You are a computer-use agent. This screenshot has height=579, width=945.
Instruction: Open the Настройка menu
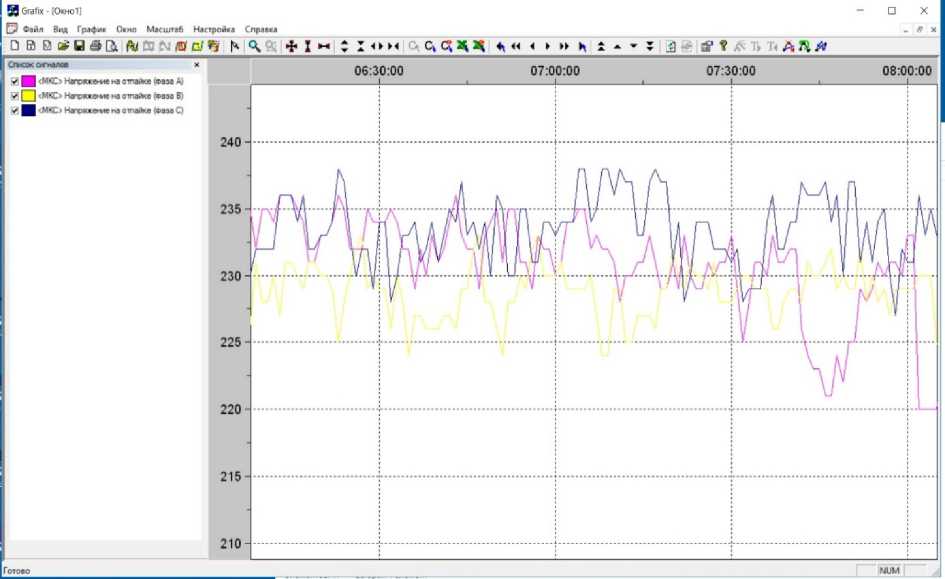(x=215, y=30)
